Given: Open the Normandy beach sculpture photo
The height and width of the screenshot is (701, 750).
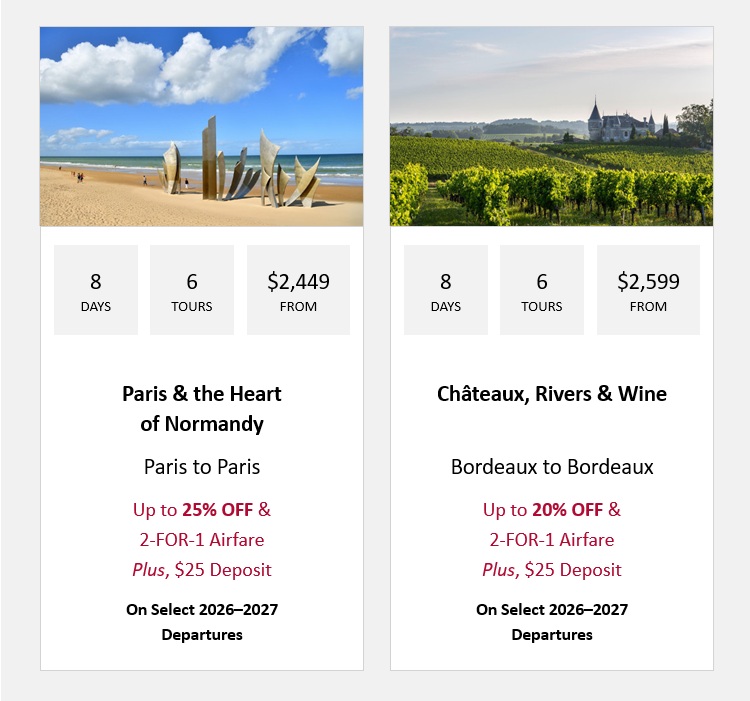Looking at the screenshot, I should pyautogui.click(x=201, y=126).
